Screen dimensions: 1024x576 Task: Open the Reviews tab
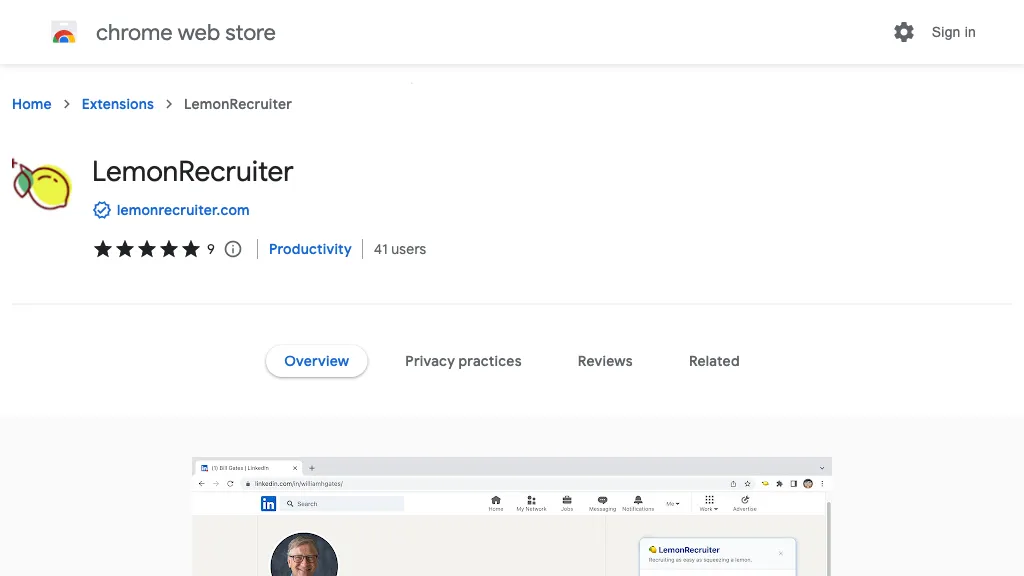click(605, 361)
